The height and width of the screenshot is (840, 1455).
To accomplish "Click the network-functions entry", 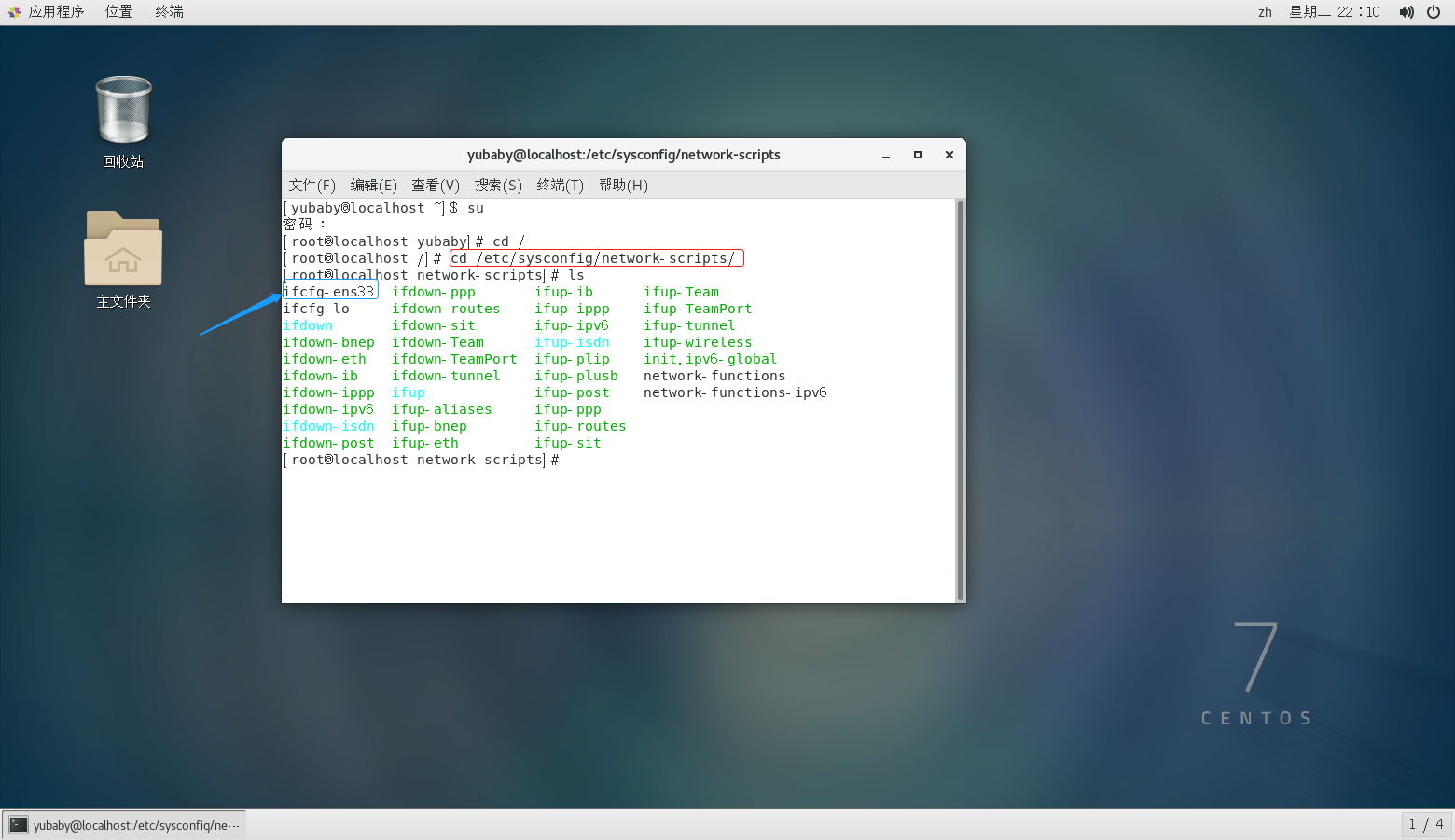I will point(714,376).
